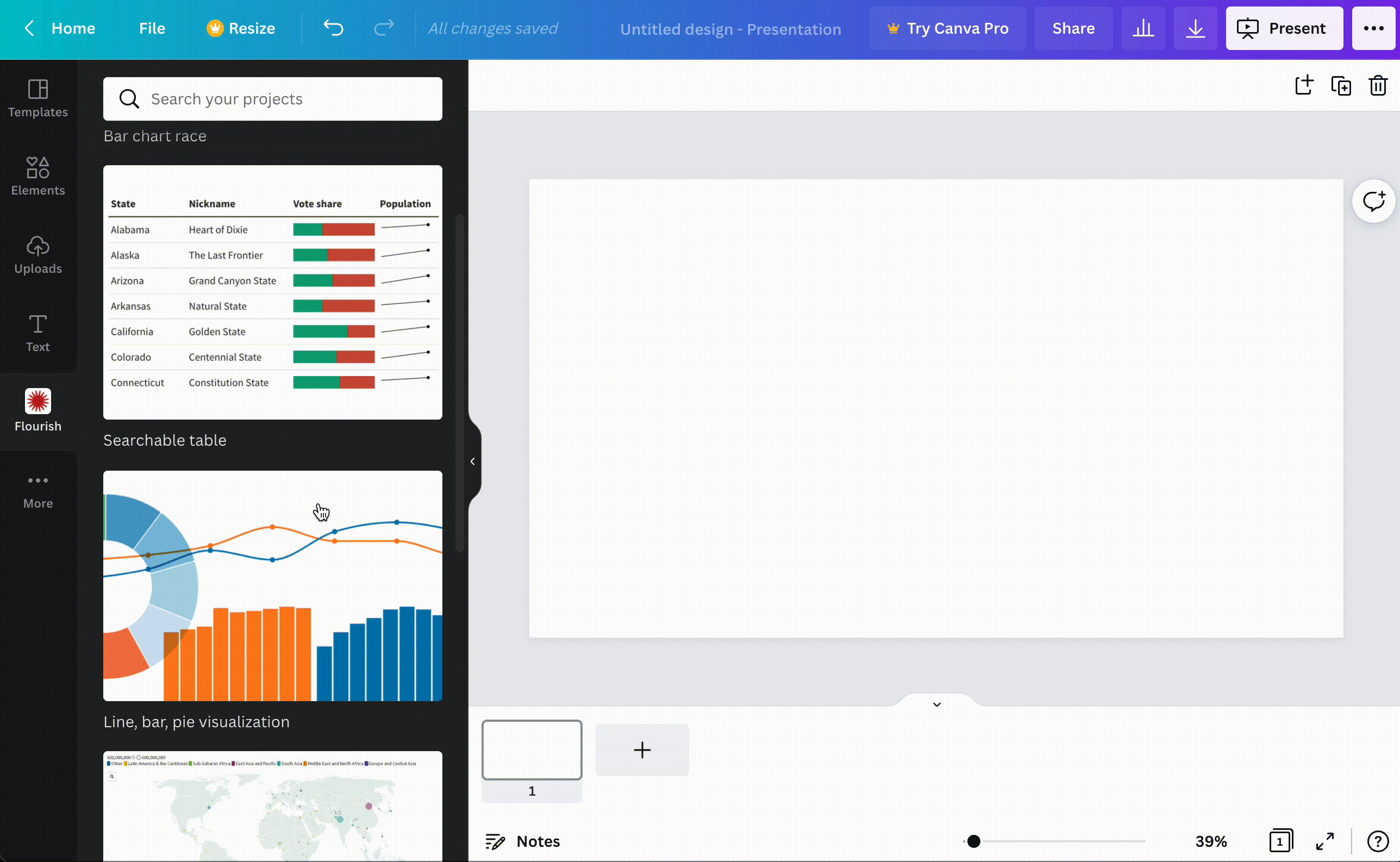Collapse the side panel with the chevron handle
Viewport: 1400px width, 862px height.
tap(473, 461)
